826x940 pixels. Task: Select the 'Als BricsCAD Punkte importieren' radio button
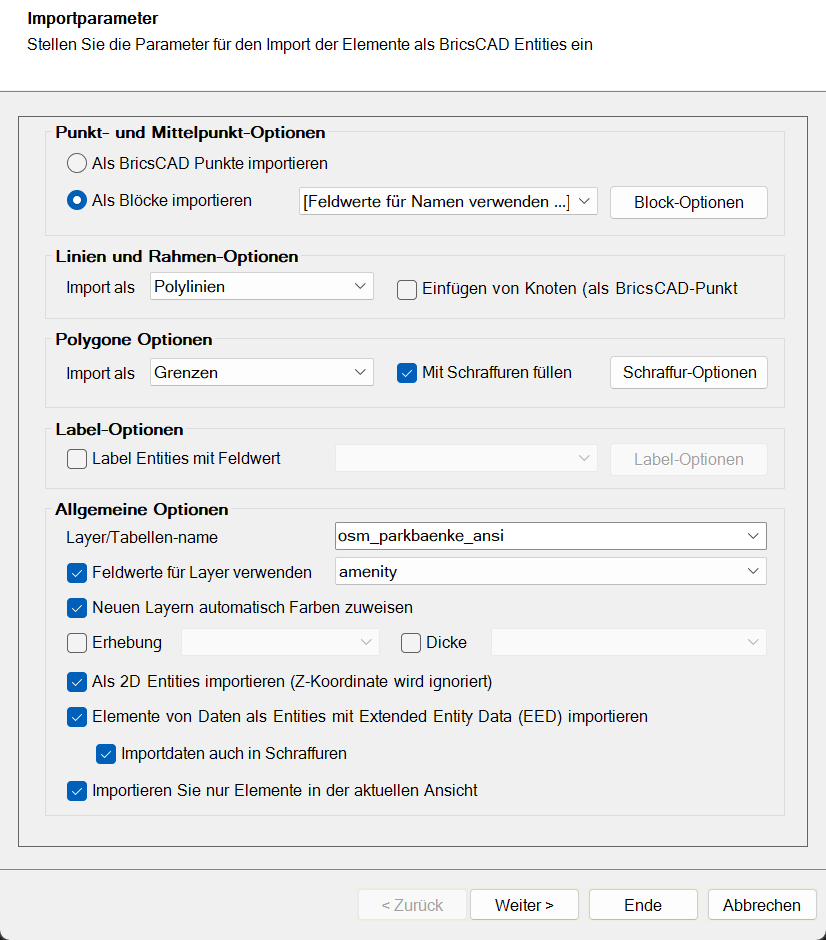pos(76,163)
